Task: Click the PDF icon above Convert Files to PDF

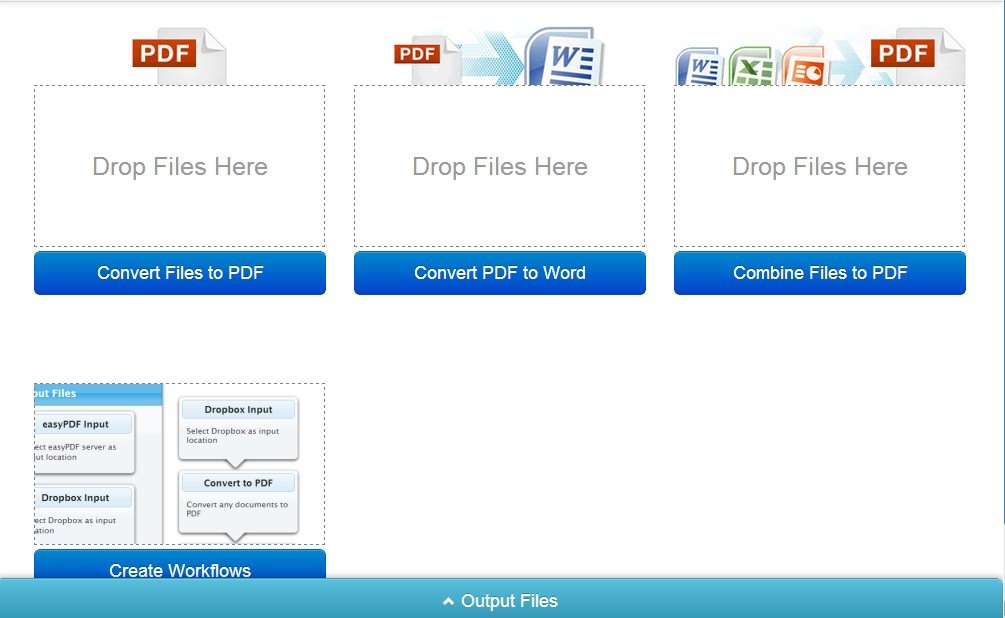Action: pyautogui.click(x=179, y=55)
